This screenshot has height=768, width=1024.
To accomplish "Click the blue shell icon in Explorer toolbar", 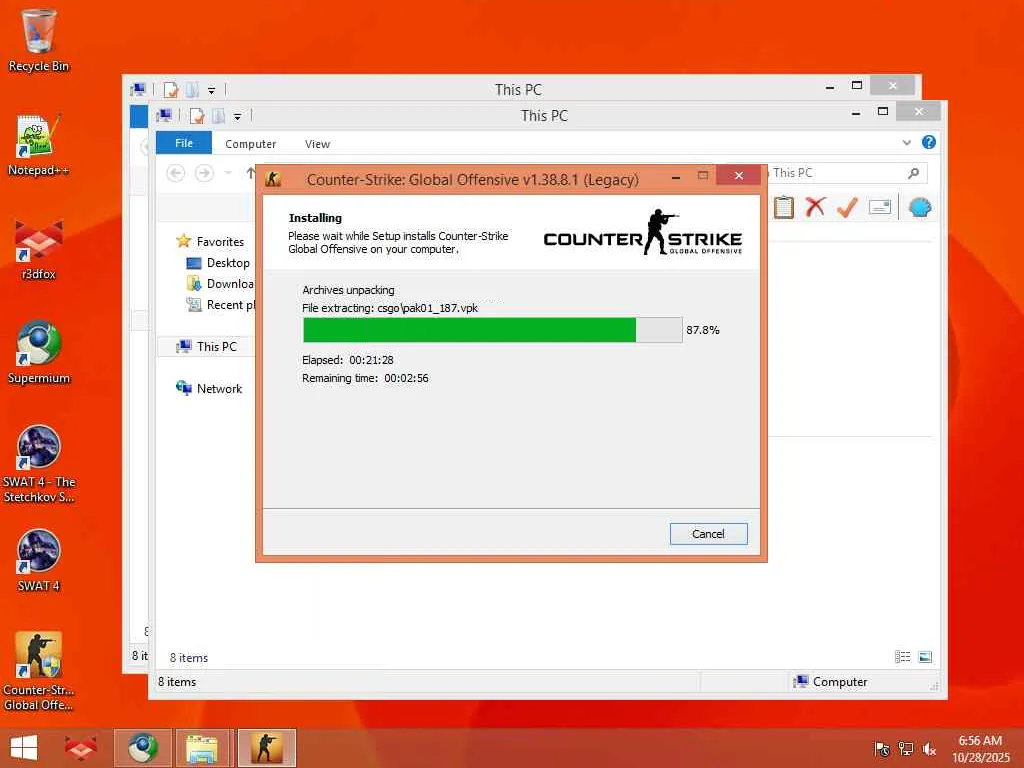I will (x=920, y=208).
